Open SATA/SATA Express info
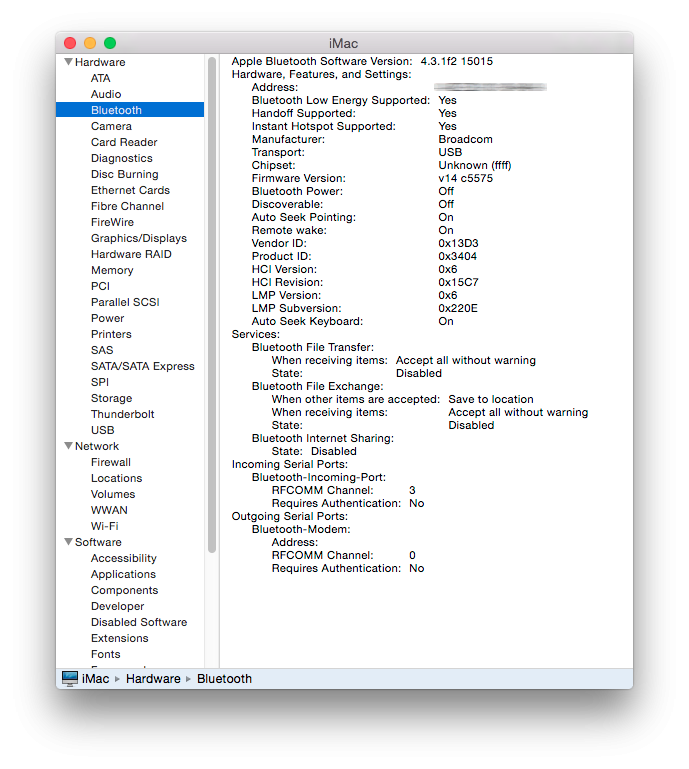This screenshot has height=769, width=689. click(x=143, y=366)
